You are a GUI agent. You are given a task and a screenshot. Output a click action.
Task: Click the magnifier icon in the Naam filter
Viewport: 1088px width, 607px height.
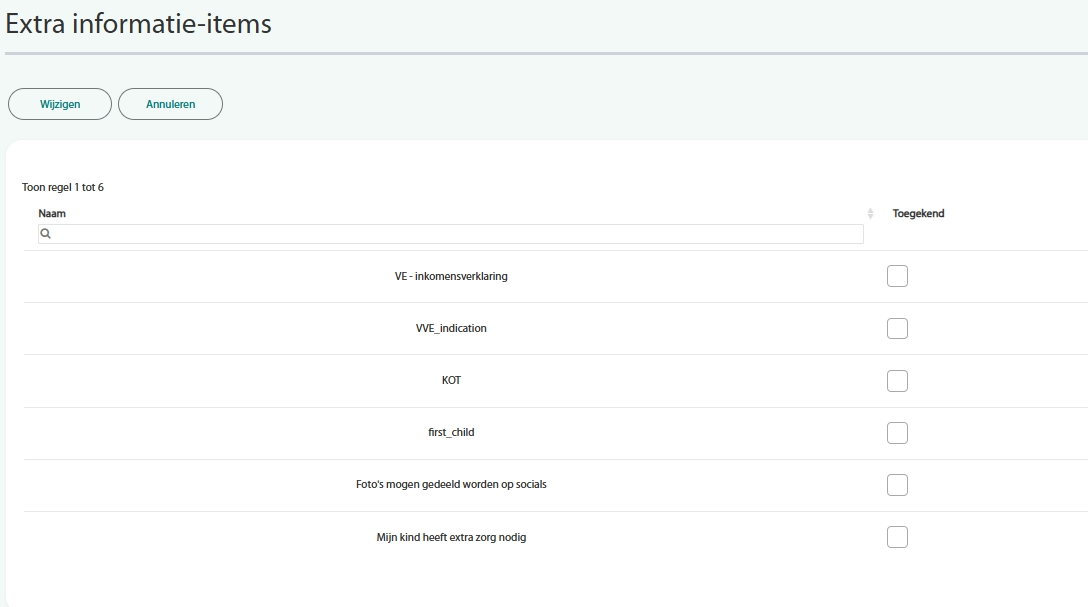tap(46, 234)
